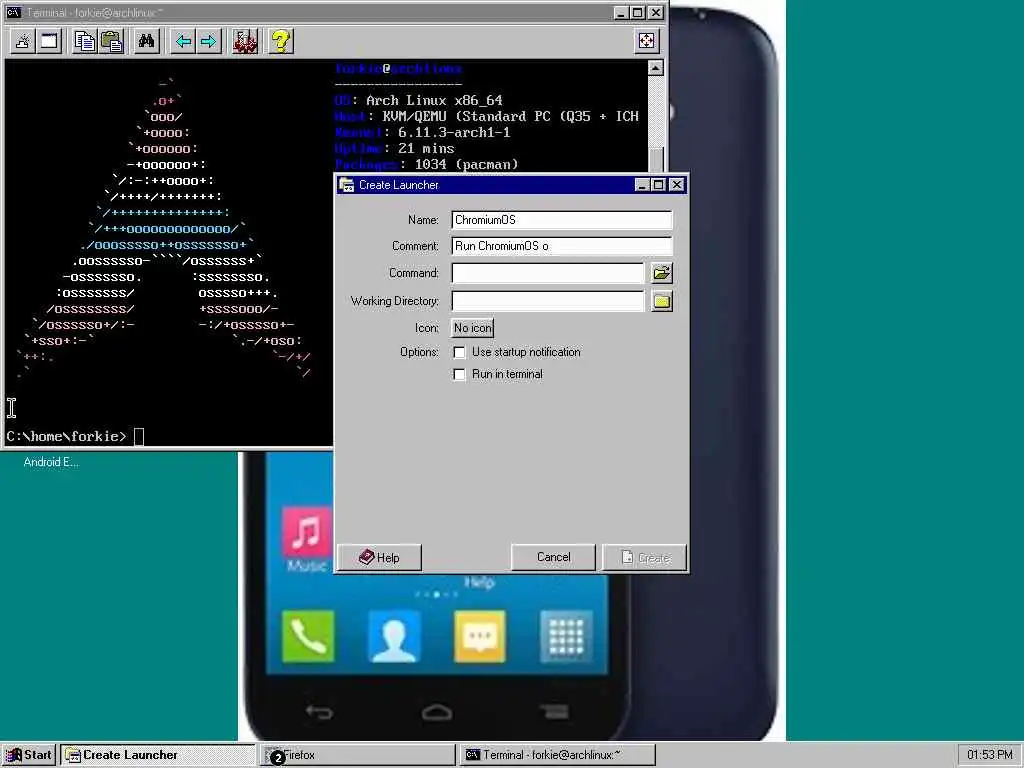Viewport: 1024px width, 768px height.
Task: Switch to Firefox in taskbar
Action: tap(358, 755)
